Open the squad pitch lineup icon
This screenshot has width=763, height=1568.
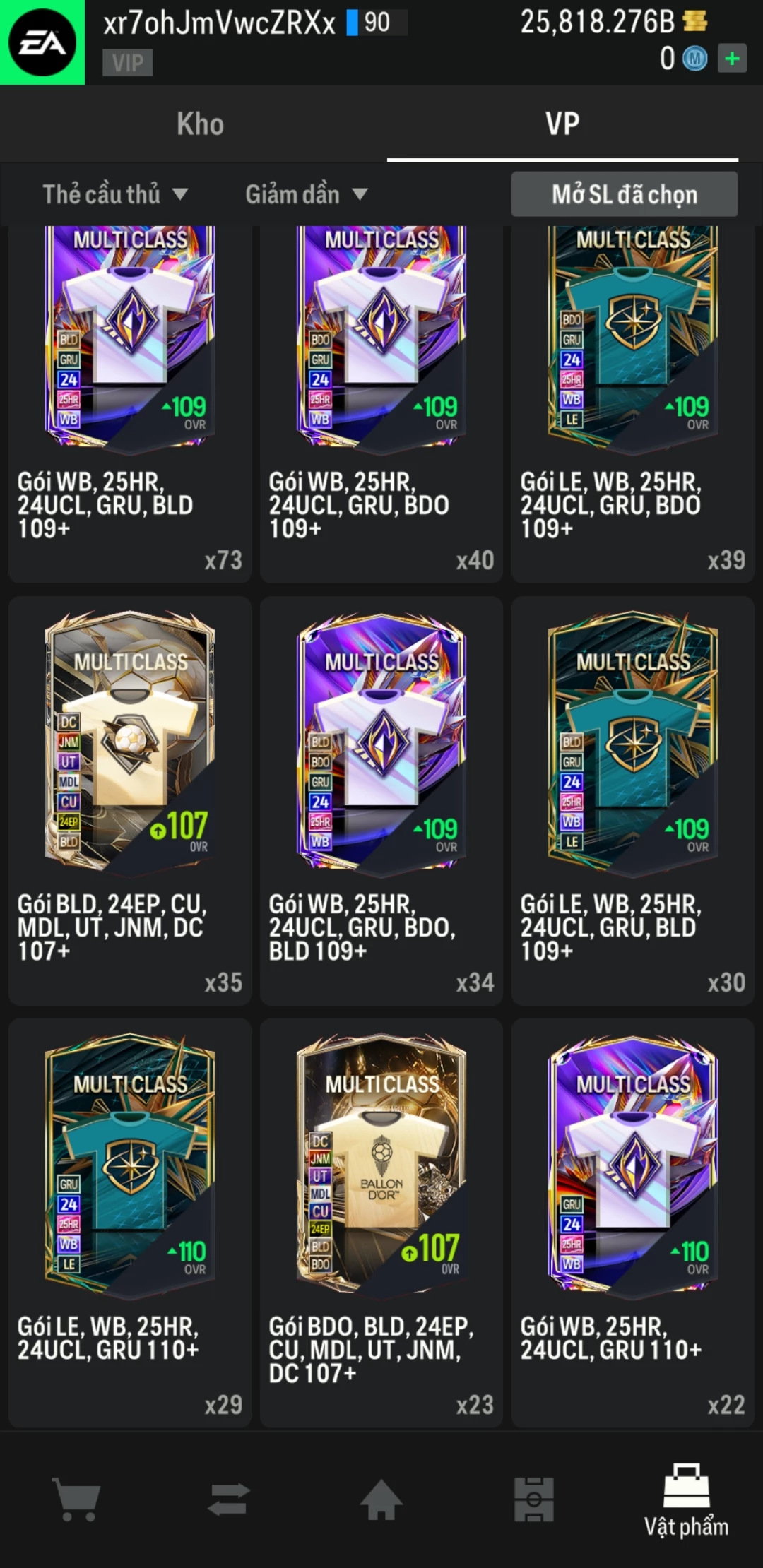[x=534, y=1499]
